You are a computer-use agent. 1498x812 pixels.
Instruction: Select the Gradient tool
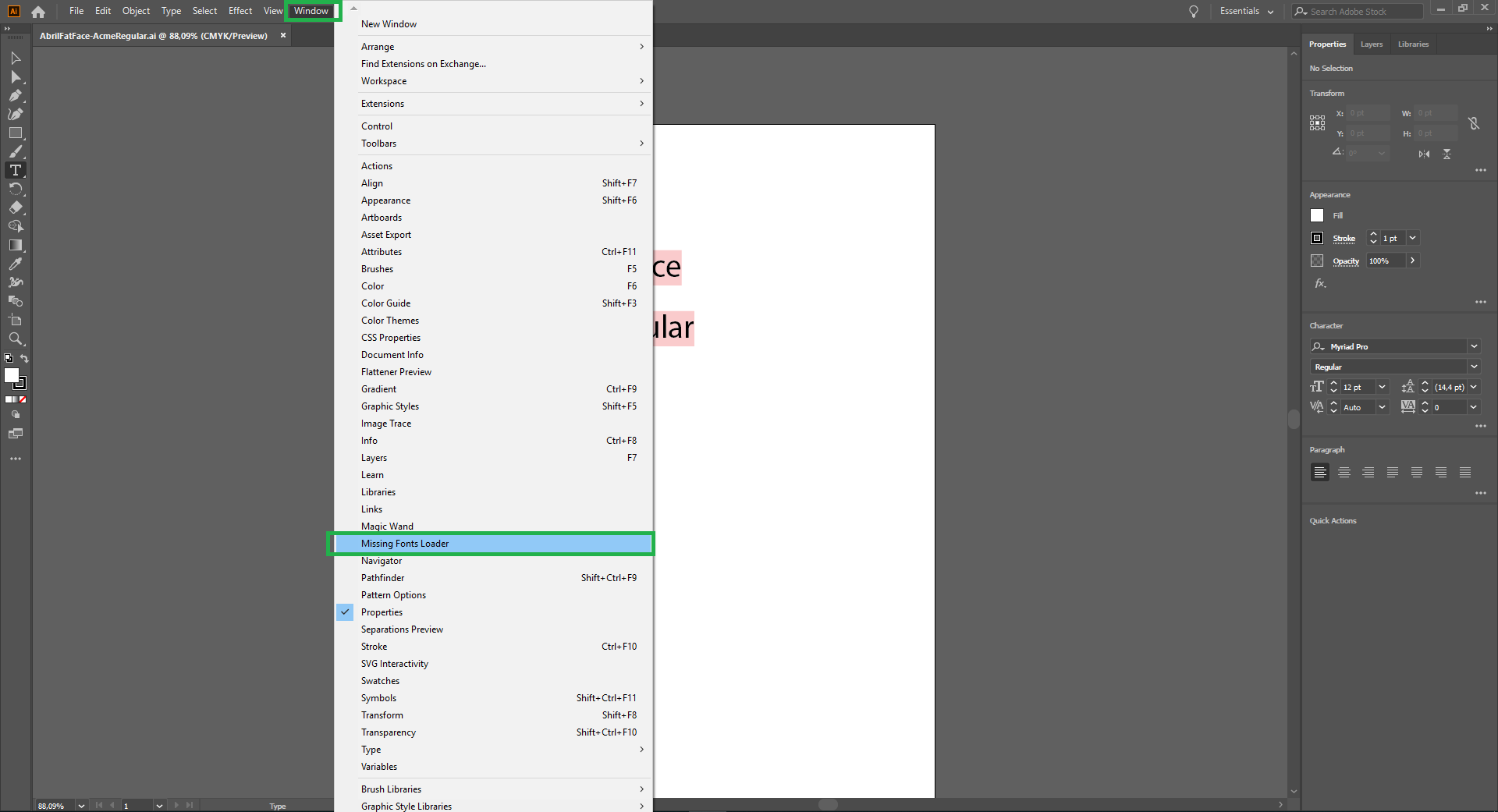(x=16, y=245)
